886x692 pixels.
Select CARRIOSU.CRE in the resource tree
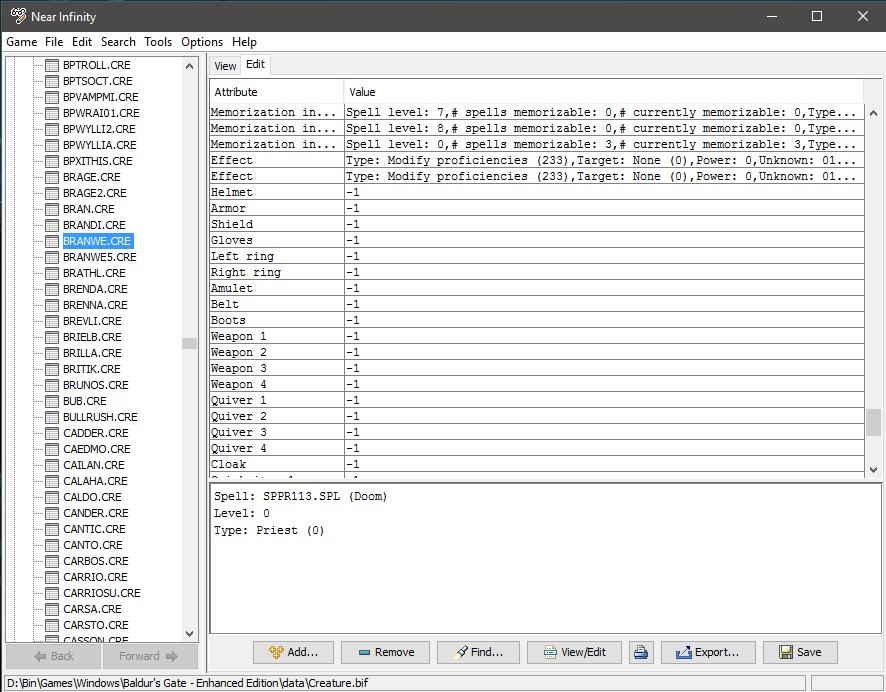(x=102, y=593)
